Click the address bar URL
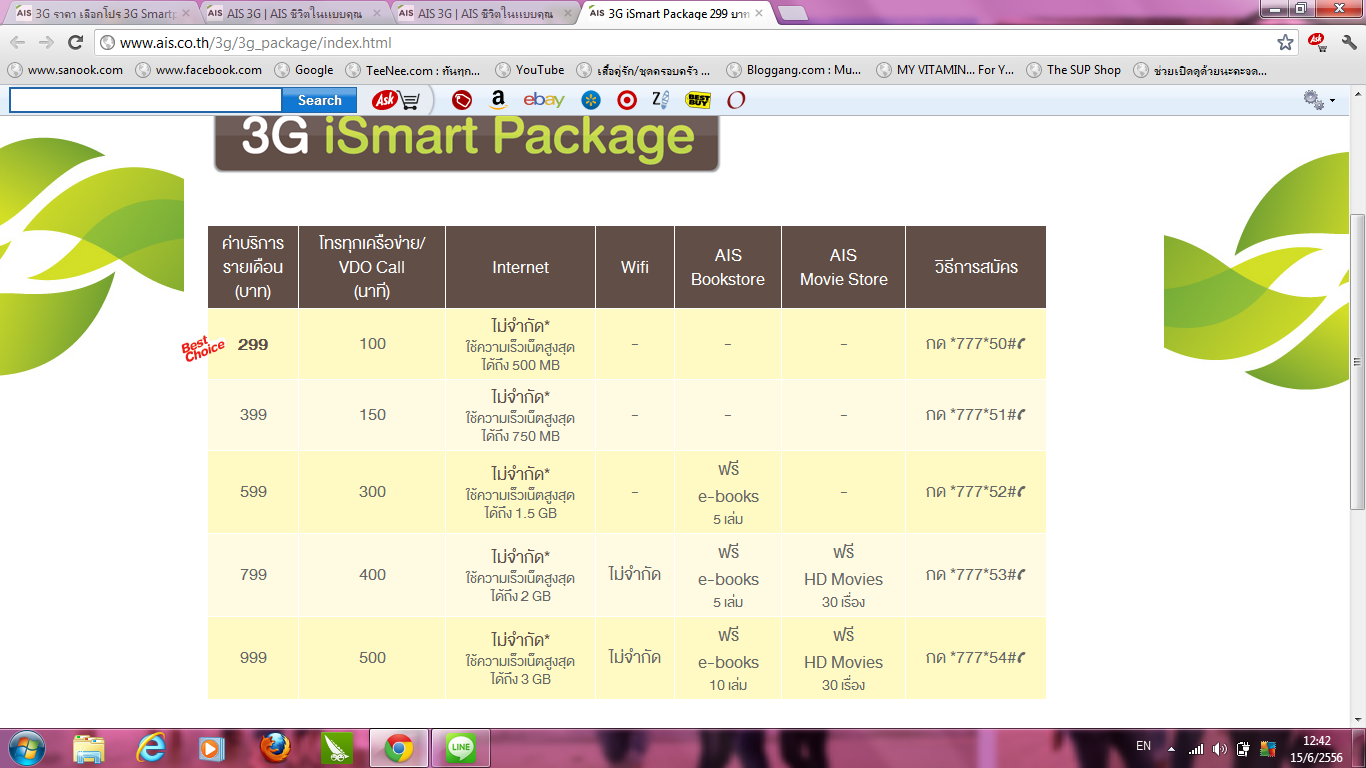1366x768 pixels. [x=256, y=43]
